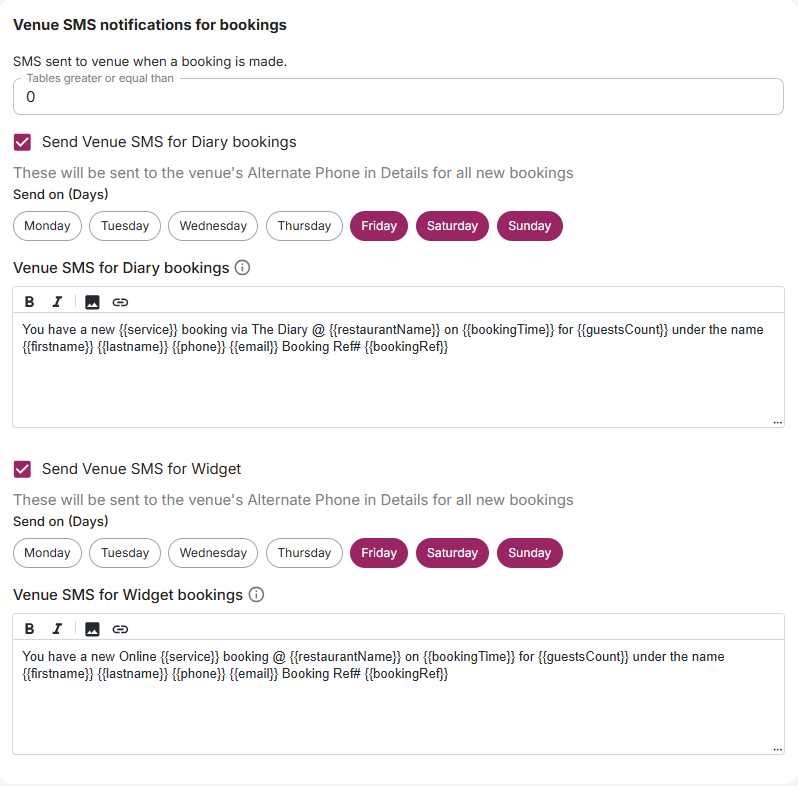Click insert link icon in Widget editor

(x=120, y=629)
